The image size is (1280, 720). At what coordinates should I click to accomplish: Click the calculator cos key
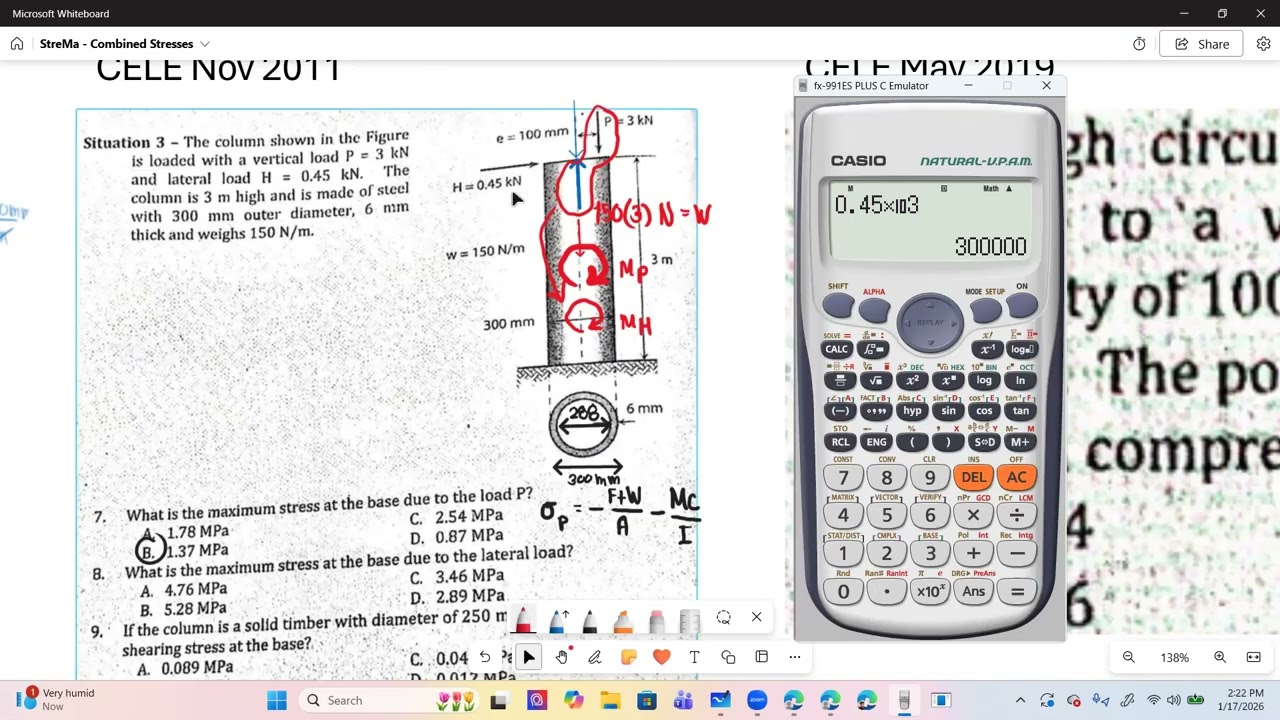984,411
